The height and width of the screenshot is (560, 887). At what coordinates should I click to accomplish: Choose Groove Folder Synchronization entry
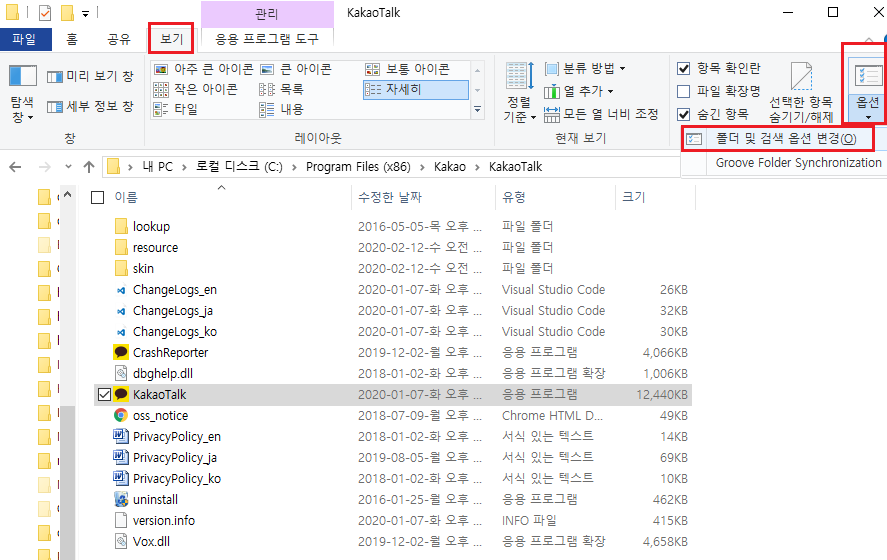pyautogui.click(x=798, y=163)
